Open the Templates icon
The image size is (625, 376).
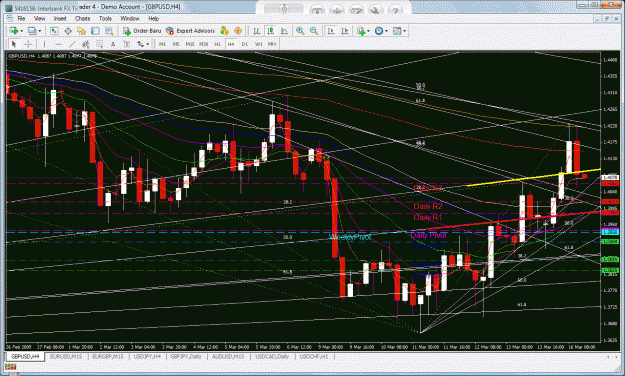[x=397, y=31]
